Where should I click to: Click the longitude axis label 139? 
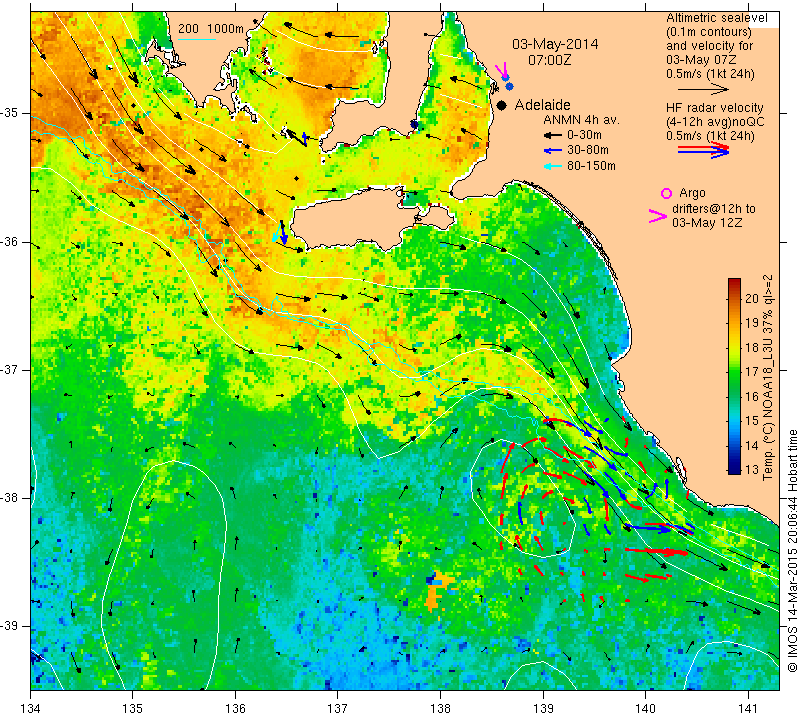click(x=543, y=708)
